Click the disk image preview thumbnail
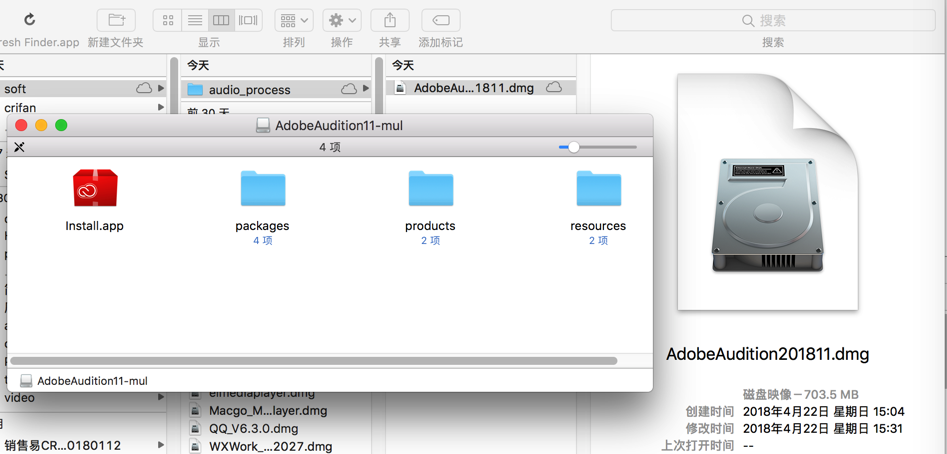This screenshot has height=454, width=947. click(768, 192)
